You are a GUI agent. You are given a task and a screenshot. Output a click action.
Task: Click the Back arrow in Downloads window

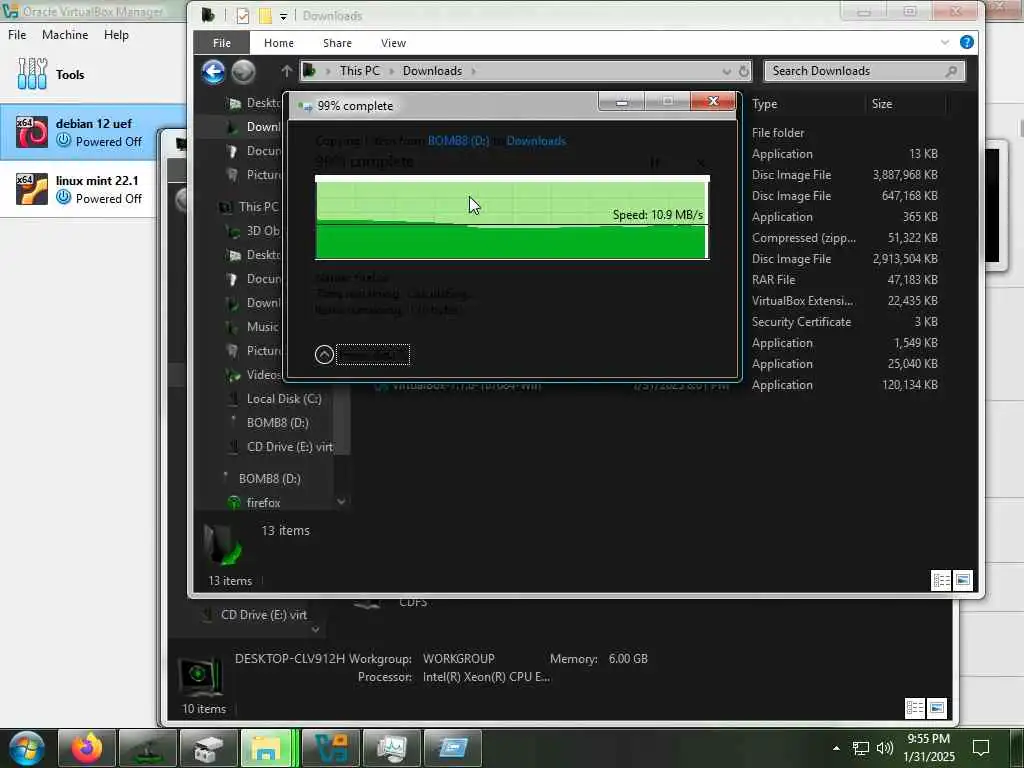213,71
